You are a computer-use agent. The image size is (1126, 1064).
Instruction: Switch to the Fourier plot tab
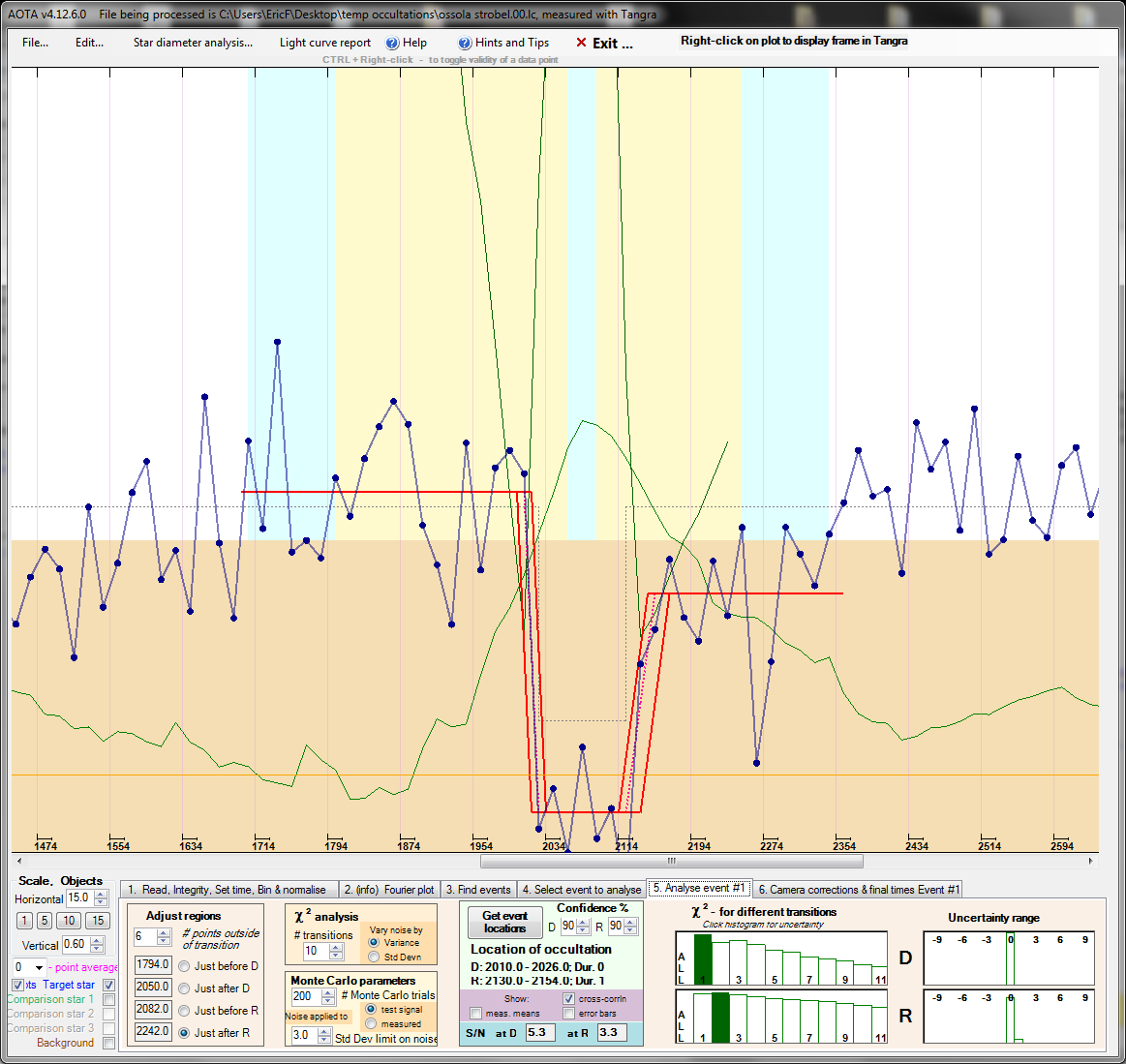(388, 890)
